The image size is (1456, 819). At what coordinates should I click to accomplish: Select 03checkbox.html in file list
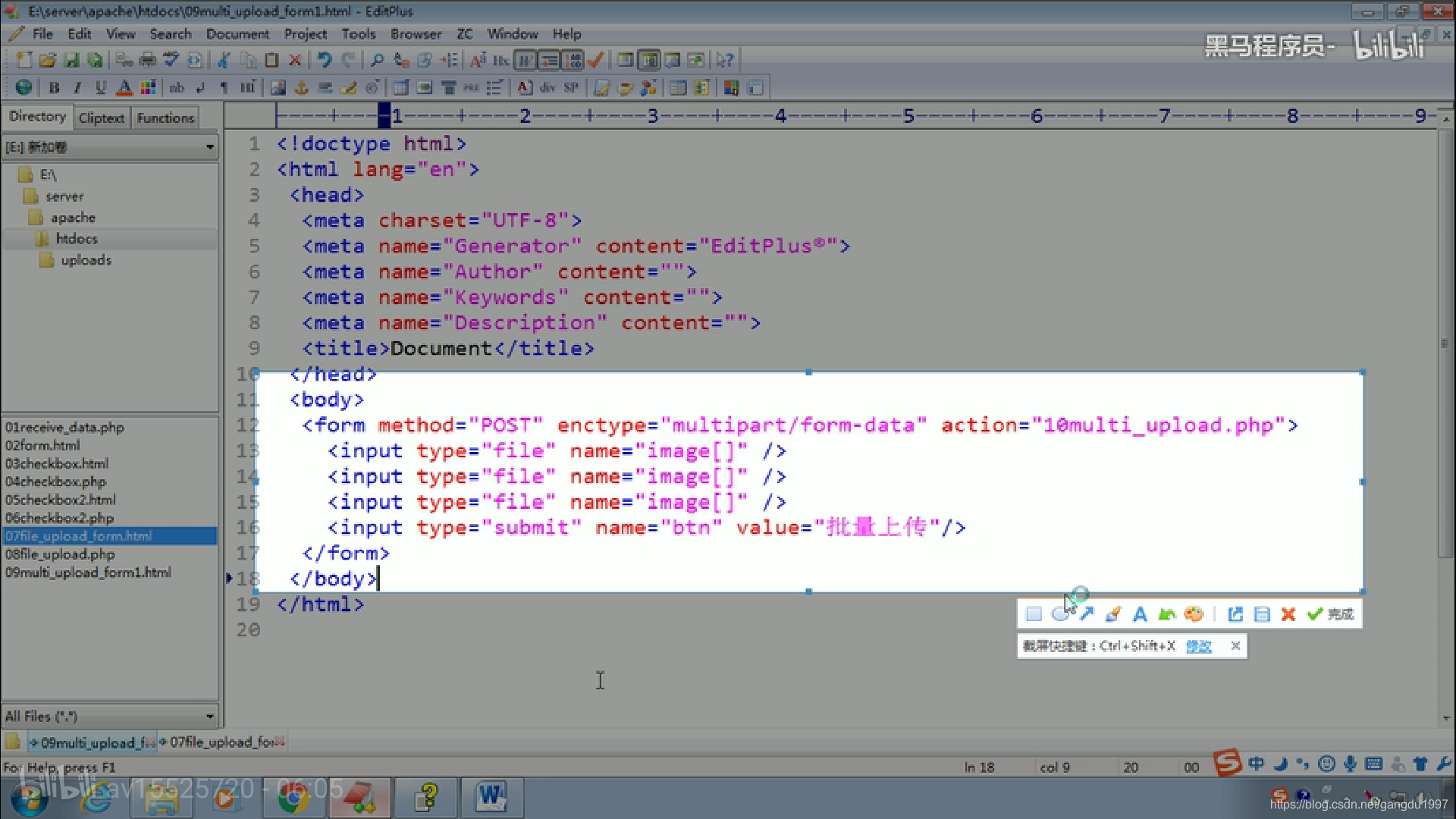pyautogui.click(x=57, y=463)
